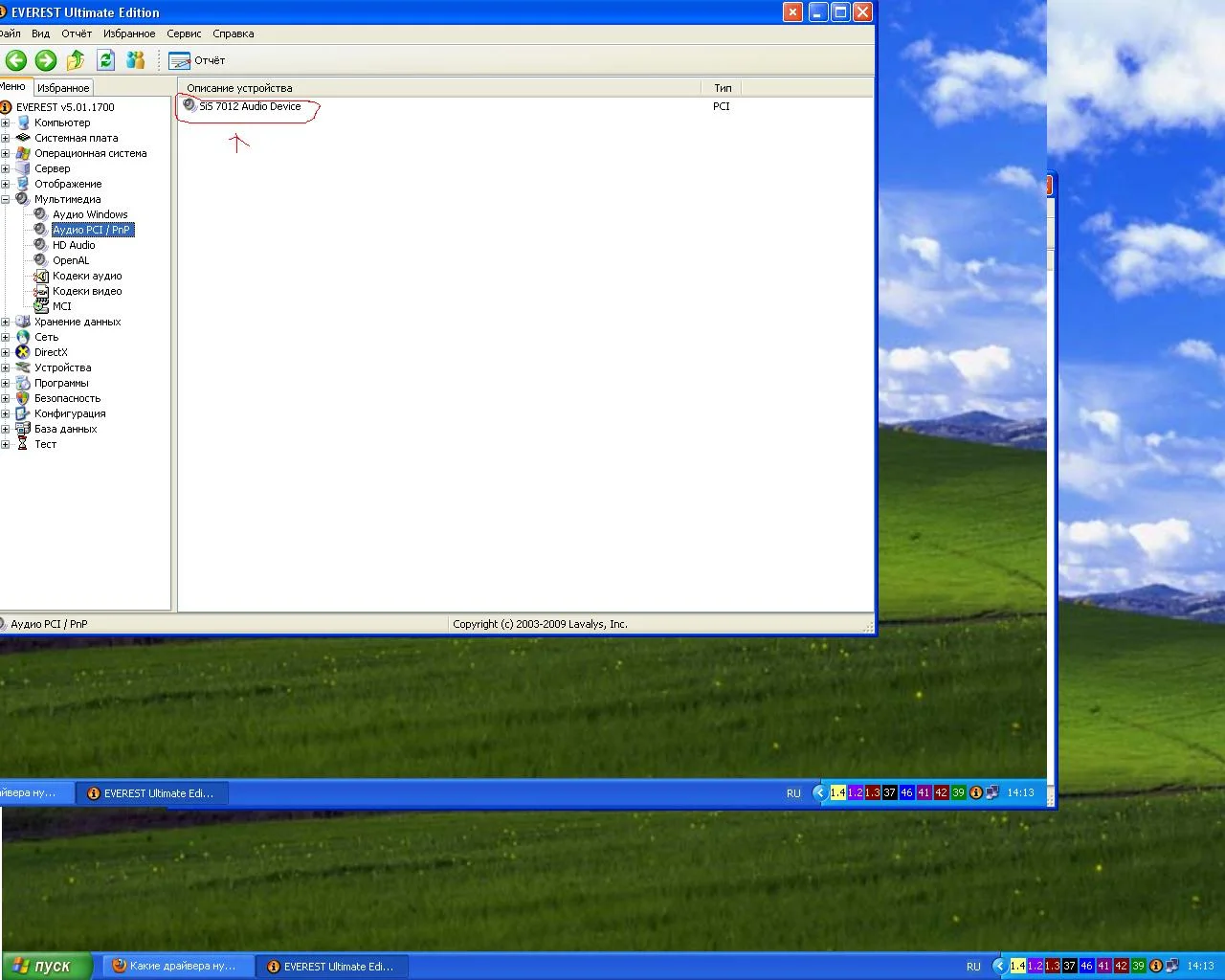Click the Отображение monitor icon
Screen dimensions: 1225x980
23,184
